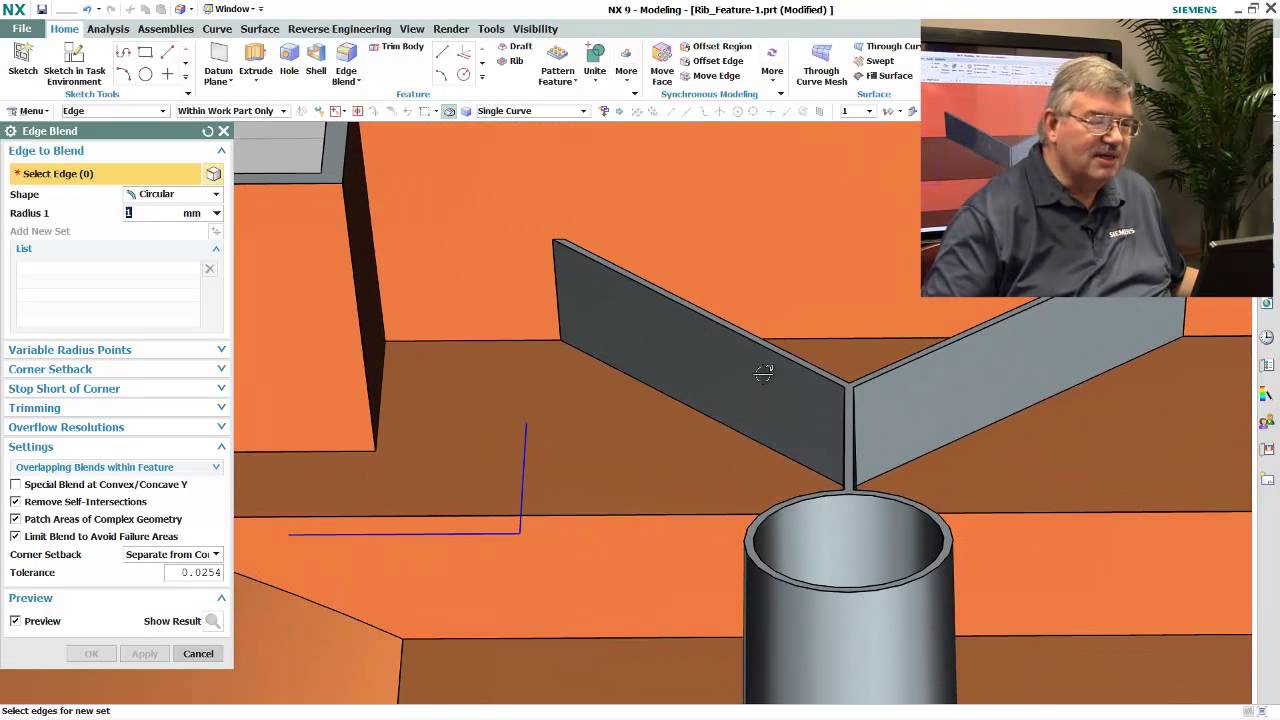Expand Overflow Resolutions section
This screenshot has width=1280, height=720.
click(x=117, y=427)
